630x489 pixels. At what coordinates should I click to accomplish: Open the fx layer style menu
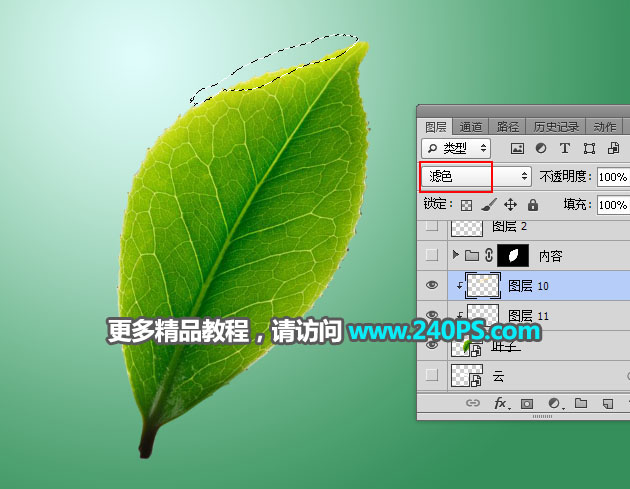pyautogui.click(x=501, y=403)
